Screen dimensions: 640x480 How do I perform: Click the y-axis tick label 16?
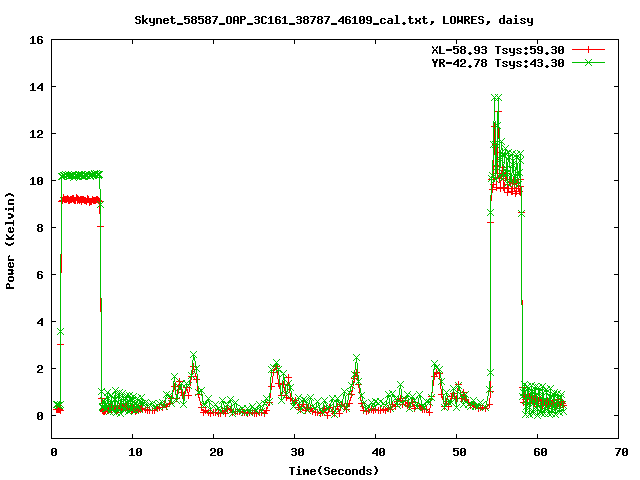tap(36, 40)
